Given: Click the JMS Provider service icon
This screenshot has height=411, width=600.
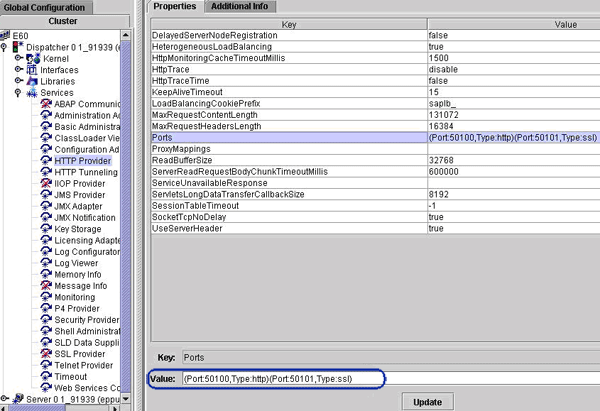Looking at the screenshot, I should click(x=46, y=194).
